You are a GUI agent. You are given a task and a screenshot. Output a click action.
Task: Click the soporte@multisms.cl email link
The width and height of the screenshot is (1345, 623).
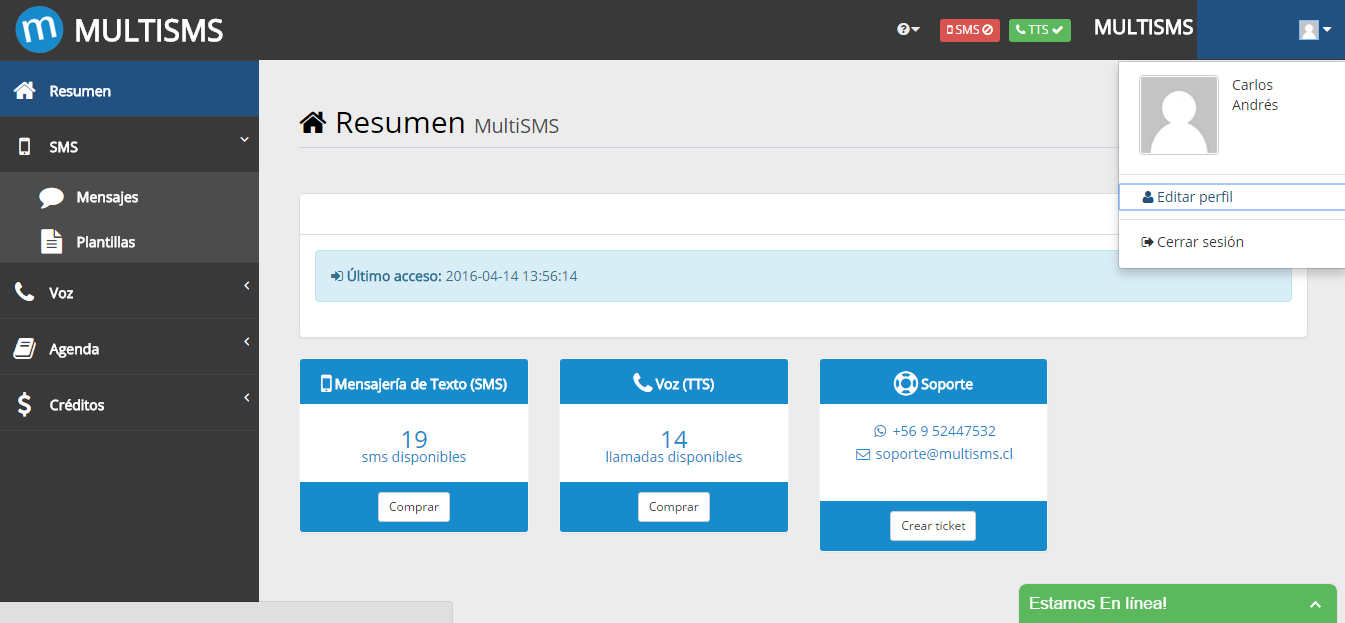coord(944,454)
